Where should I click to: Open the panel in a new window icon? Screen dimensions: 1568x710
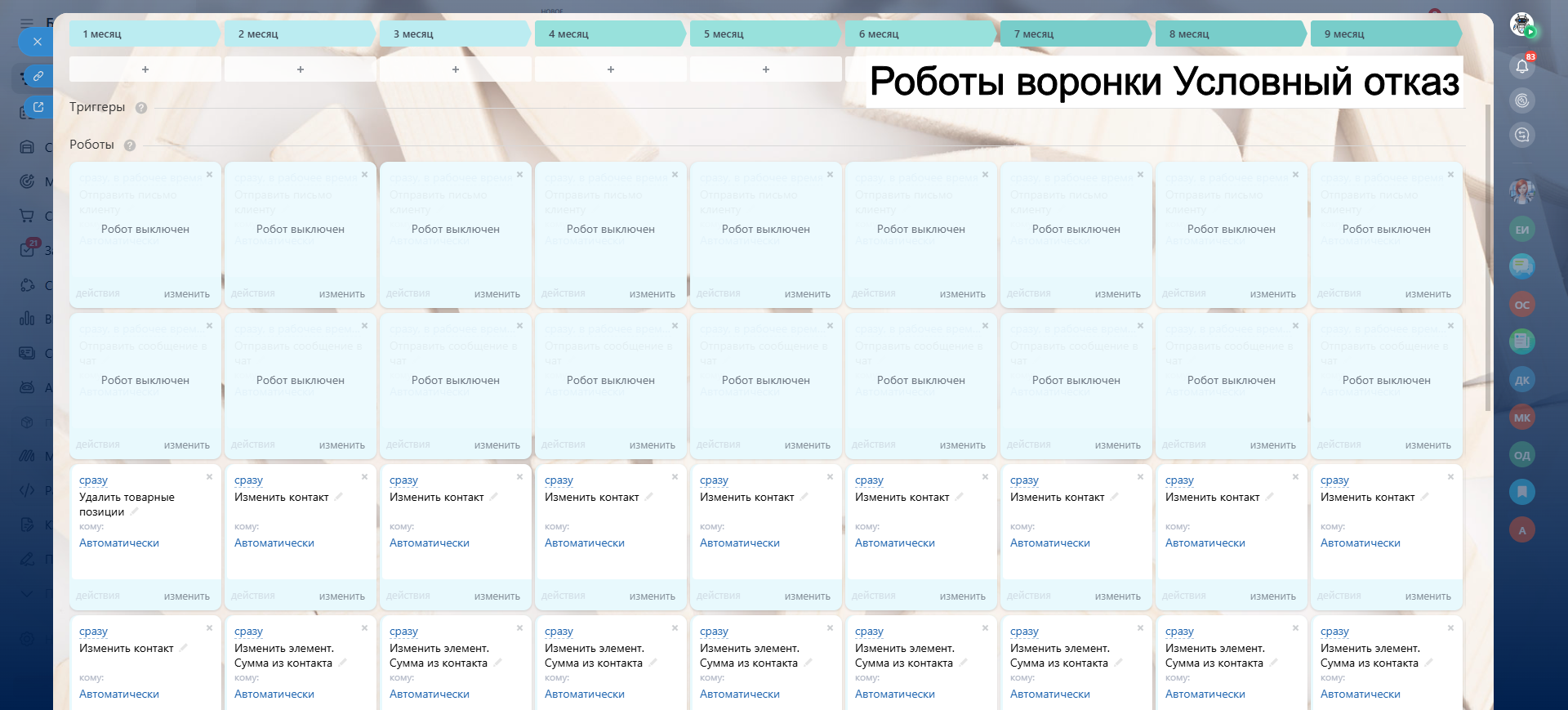click(x=38, y=107)
